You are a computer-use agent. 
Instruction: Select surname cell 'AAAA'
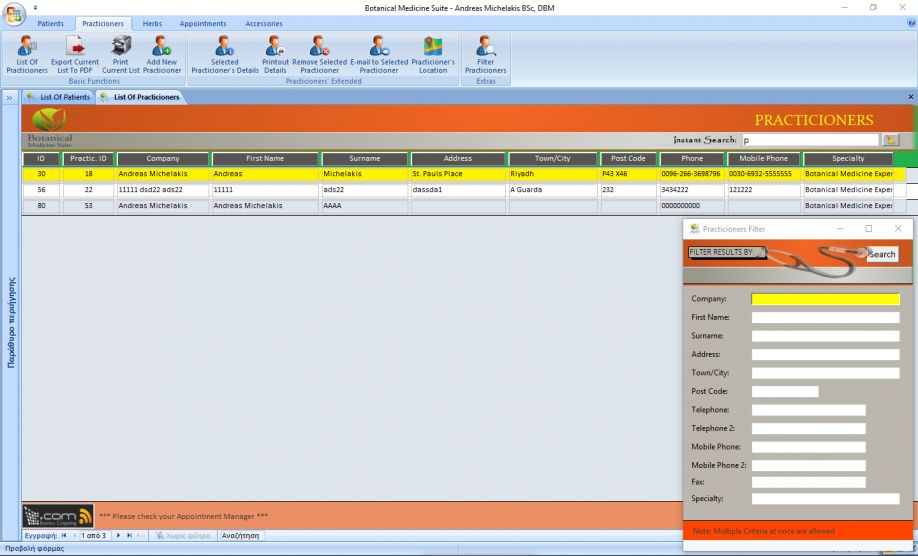pyautogui.click(x=365, y=206)
